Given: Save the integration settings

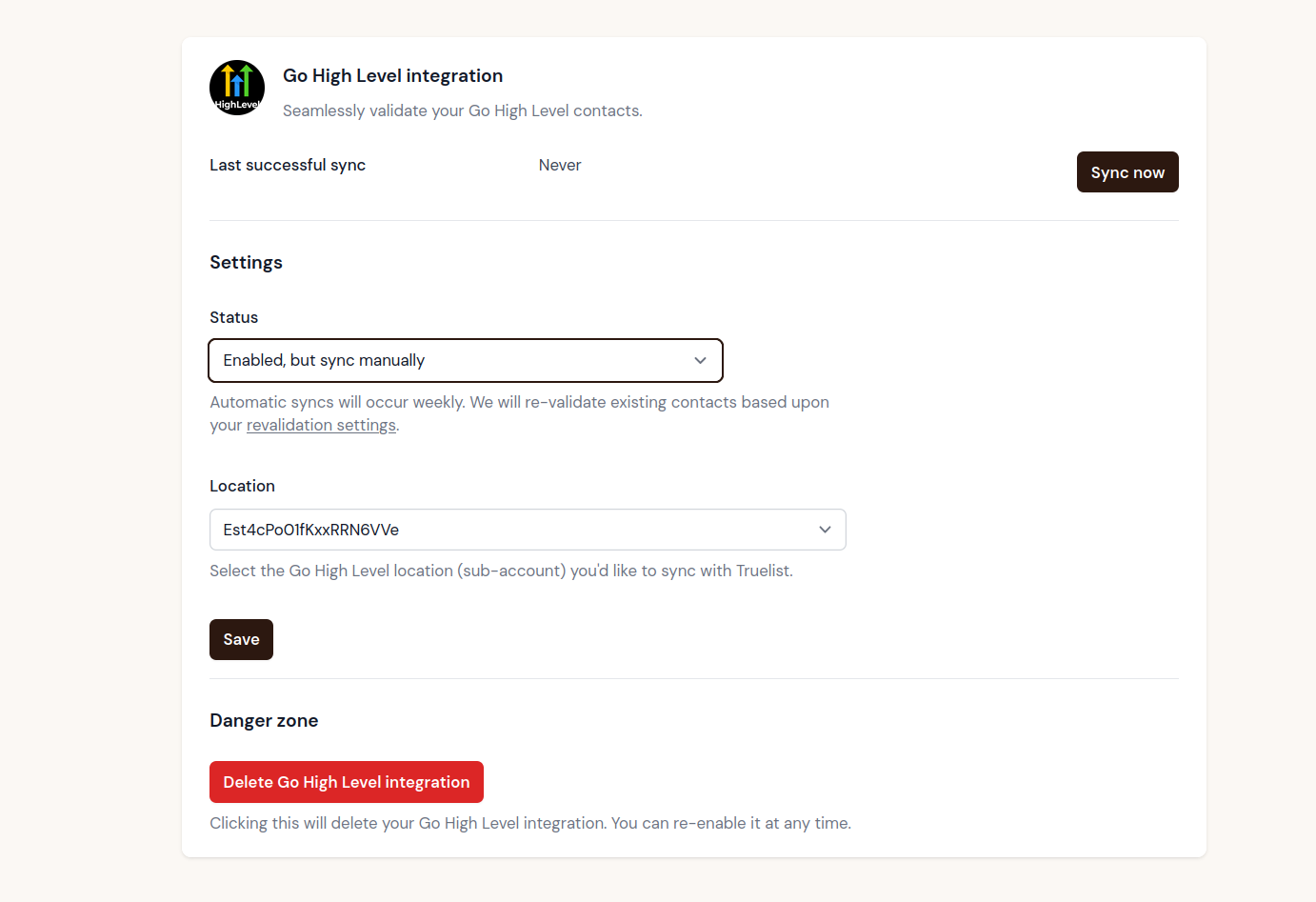Looking at the screenshot, I should pos(241,639).
